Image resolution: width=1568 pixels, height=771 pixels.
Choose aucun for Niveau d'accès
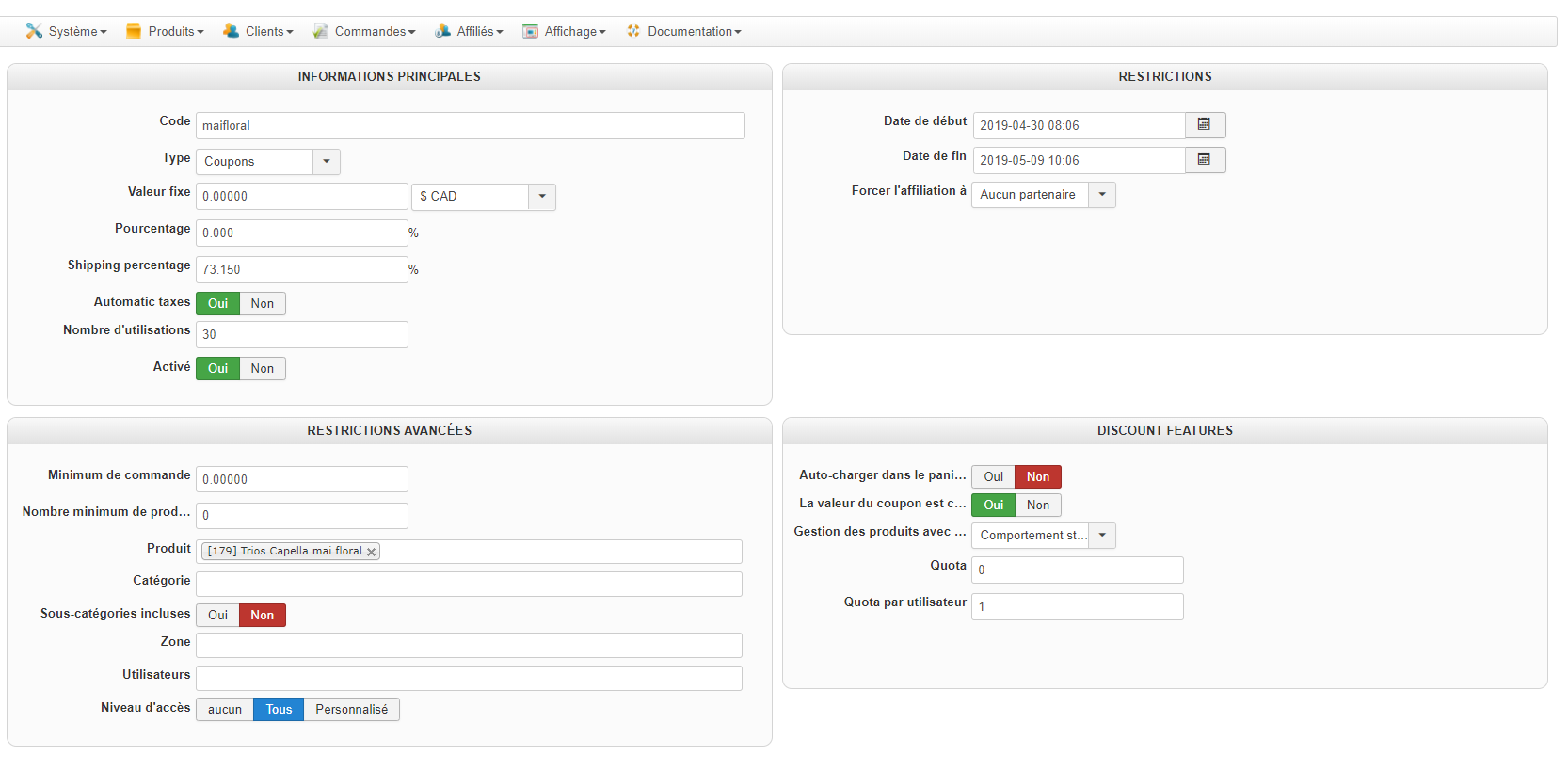tap(225, 709)
